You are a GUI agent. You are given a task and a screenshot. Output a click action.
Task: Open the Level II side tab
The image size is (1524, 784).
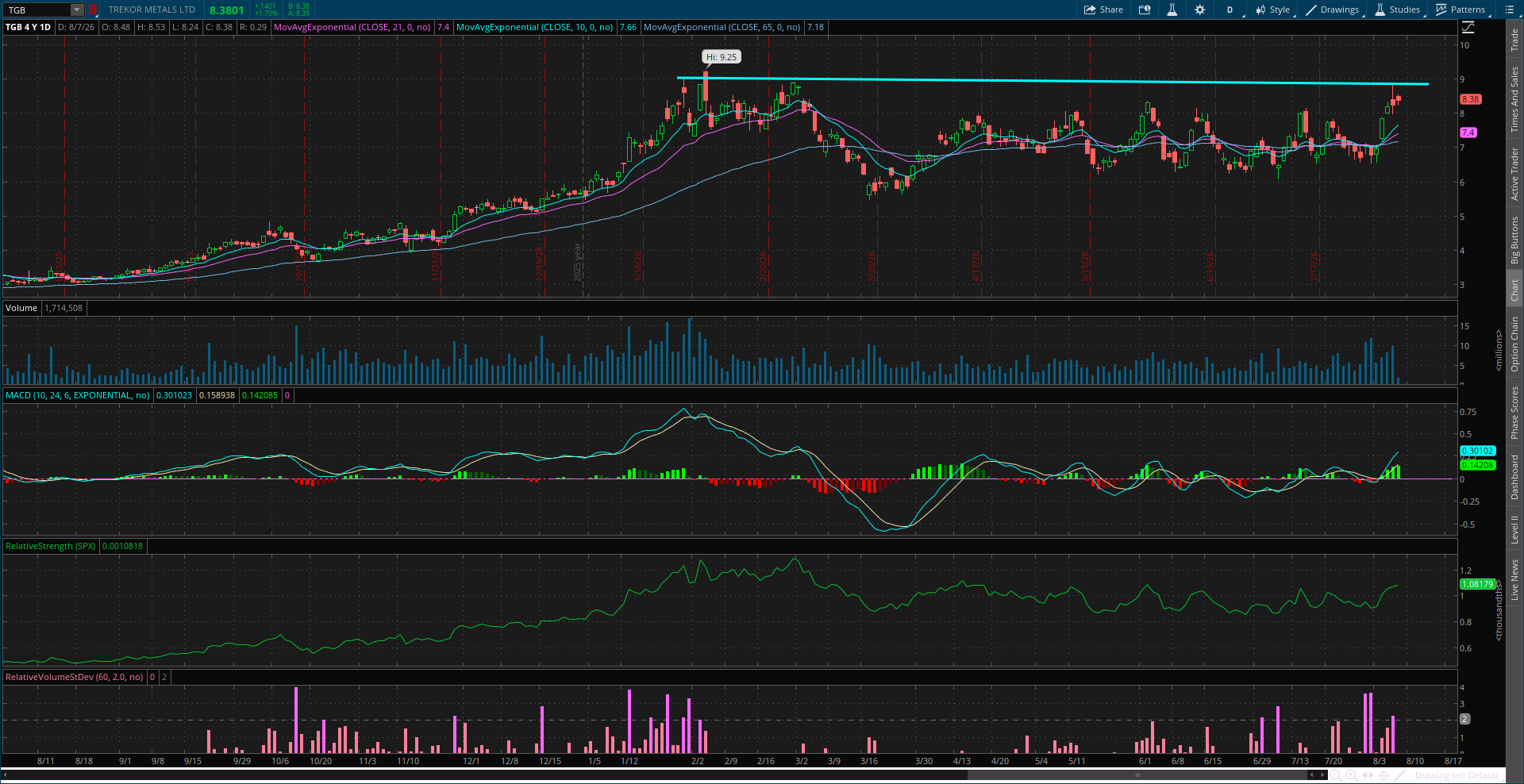pos(1514,529)
